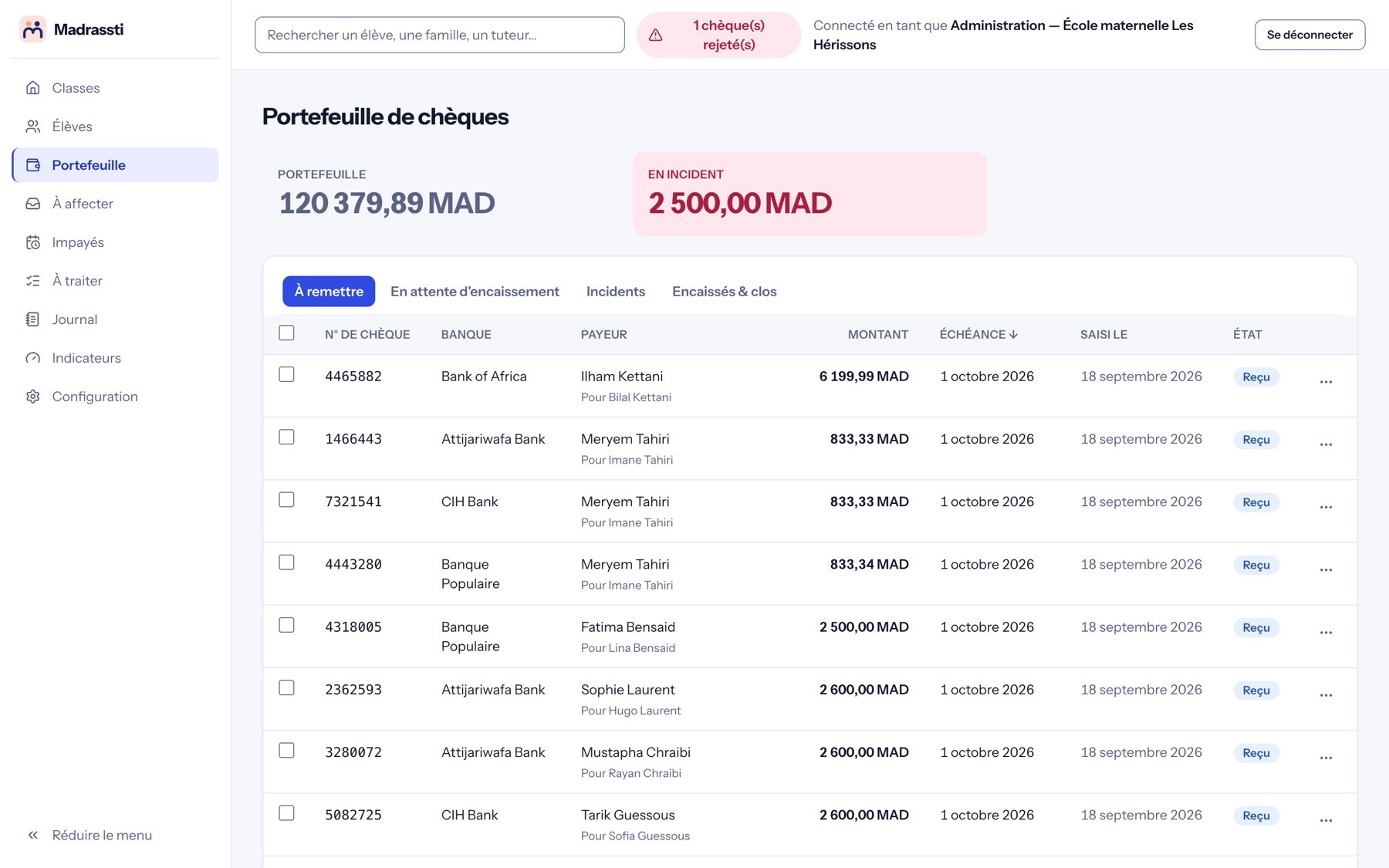Collapse sidebar with double-chevron icon
The image size is (1389, 868).
(32, 835)
